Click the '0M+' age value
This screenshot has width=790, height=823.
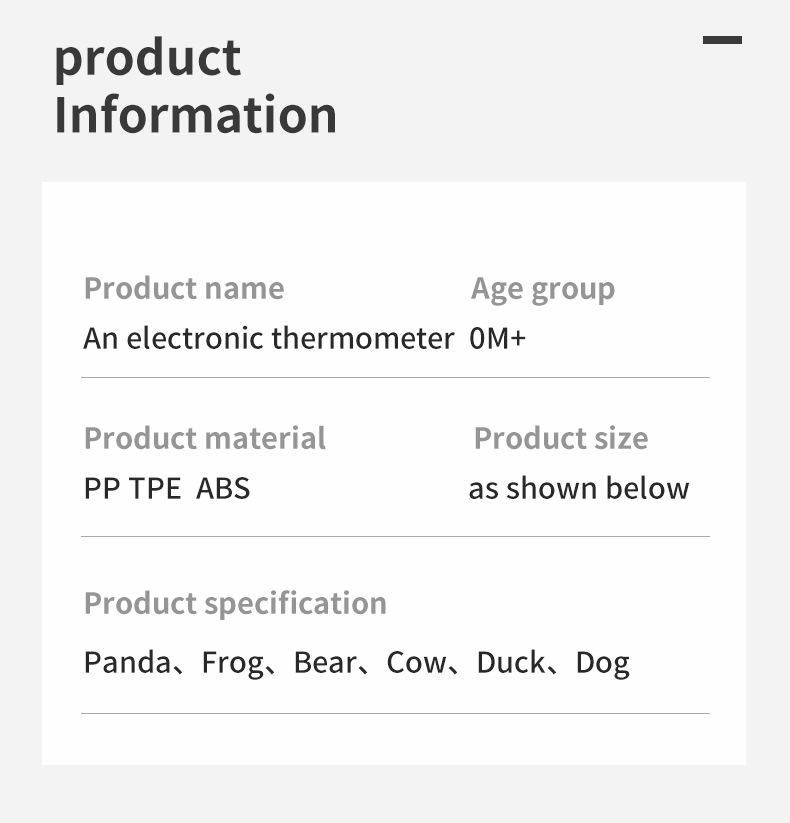coord(497,339)
